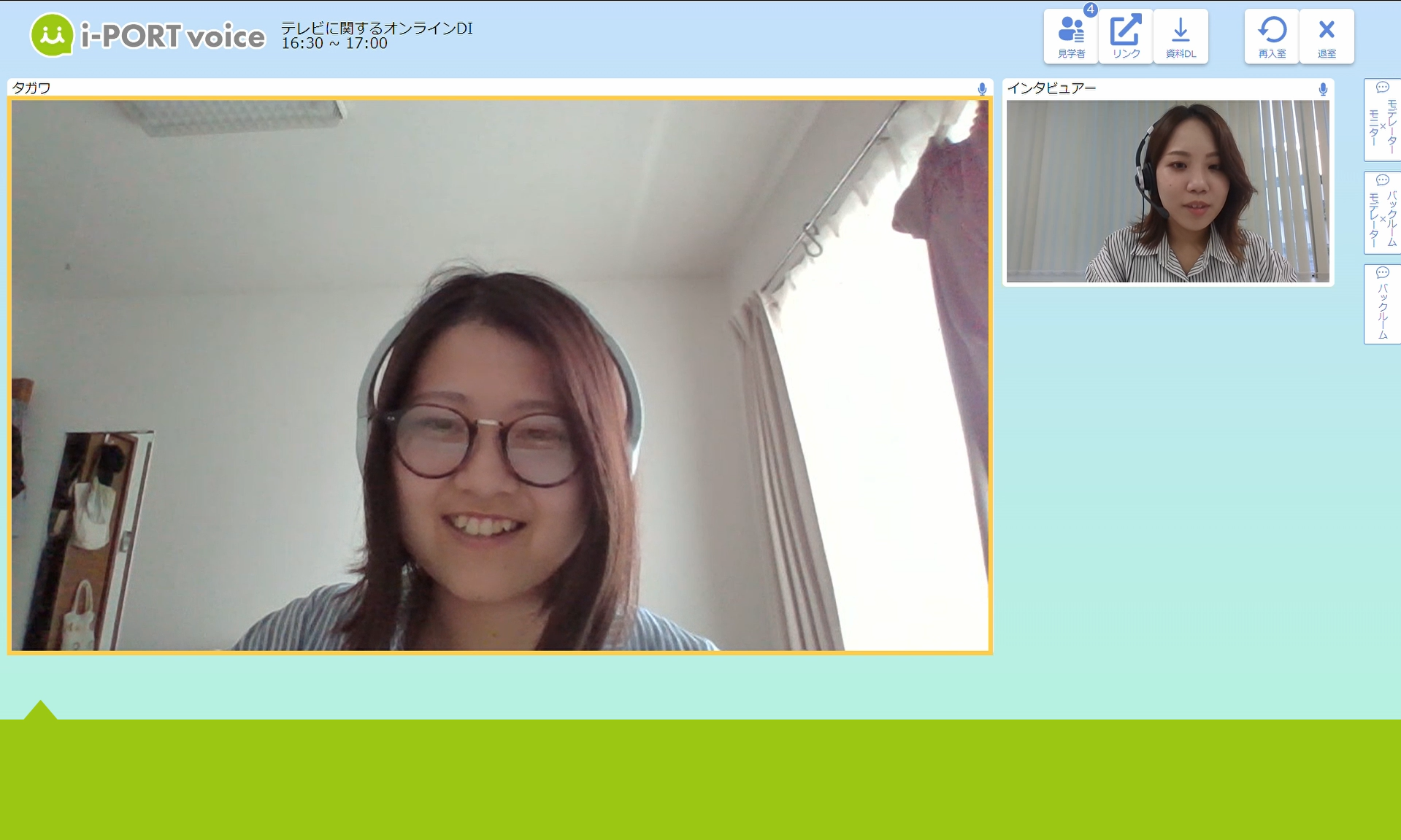Viewport: 1401px width, 840px height.
Task: Click the インタビュアー name label
Action: point(1051,88)
